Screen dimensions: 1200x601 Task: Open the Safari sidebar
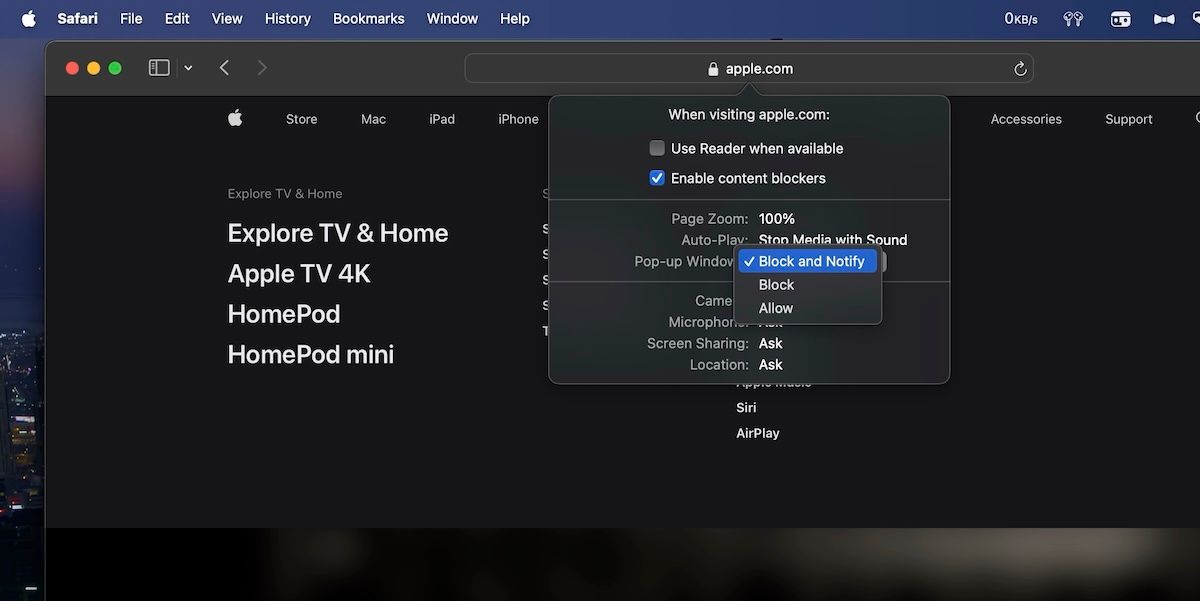158,67
